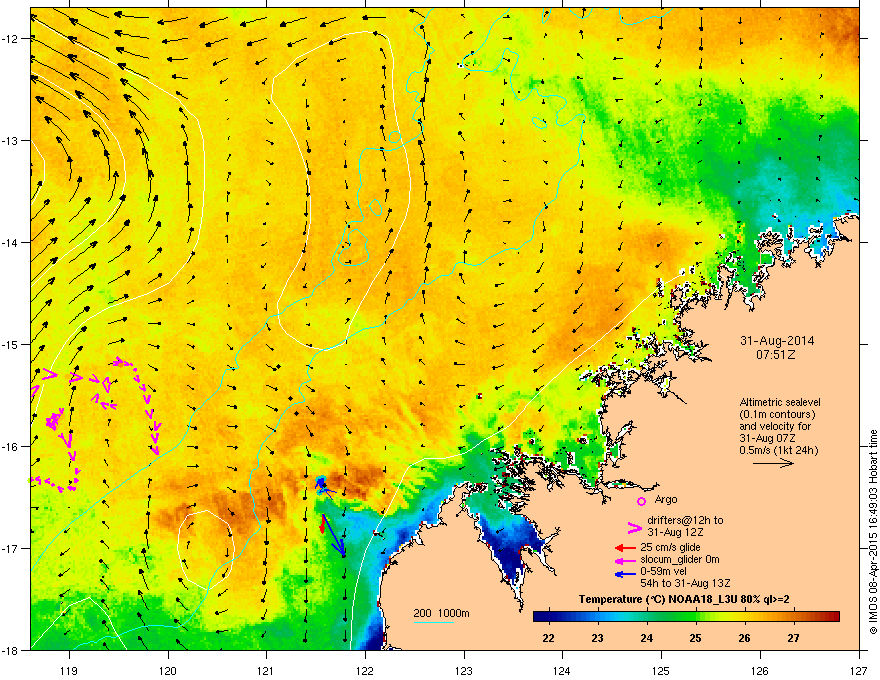This screenshot has height=680, width=880.
Task: Click the short red glide arrow on map
Action: click(322, 525)
